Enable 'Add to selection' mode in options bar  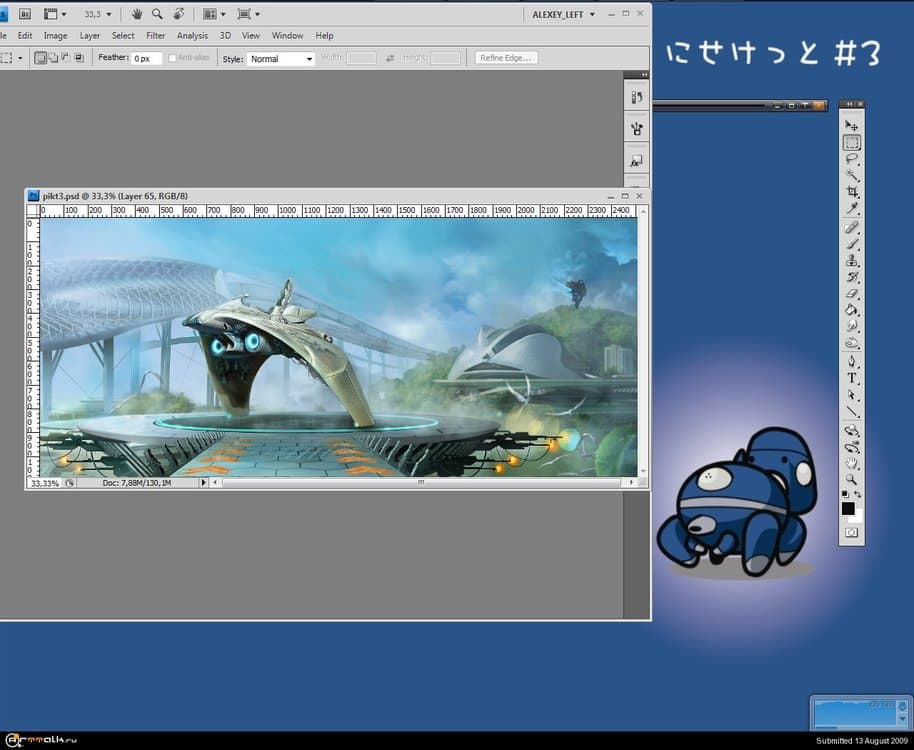click(53, 58)
